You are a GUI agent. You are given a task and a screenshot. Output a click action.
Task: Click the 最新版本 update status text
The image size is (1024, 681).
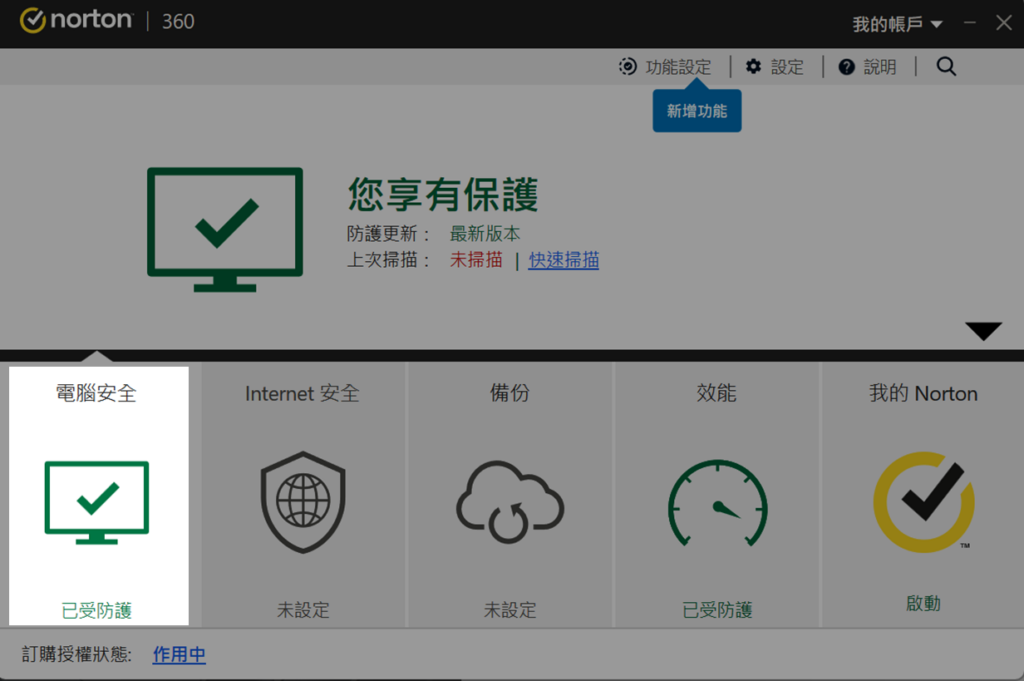pyautogui.click(x=485, y=233)
